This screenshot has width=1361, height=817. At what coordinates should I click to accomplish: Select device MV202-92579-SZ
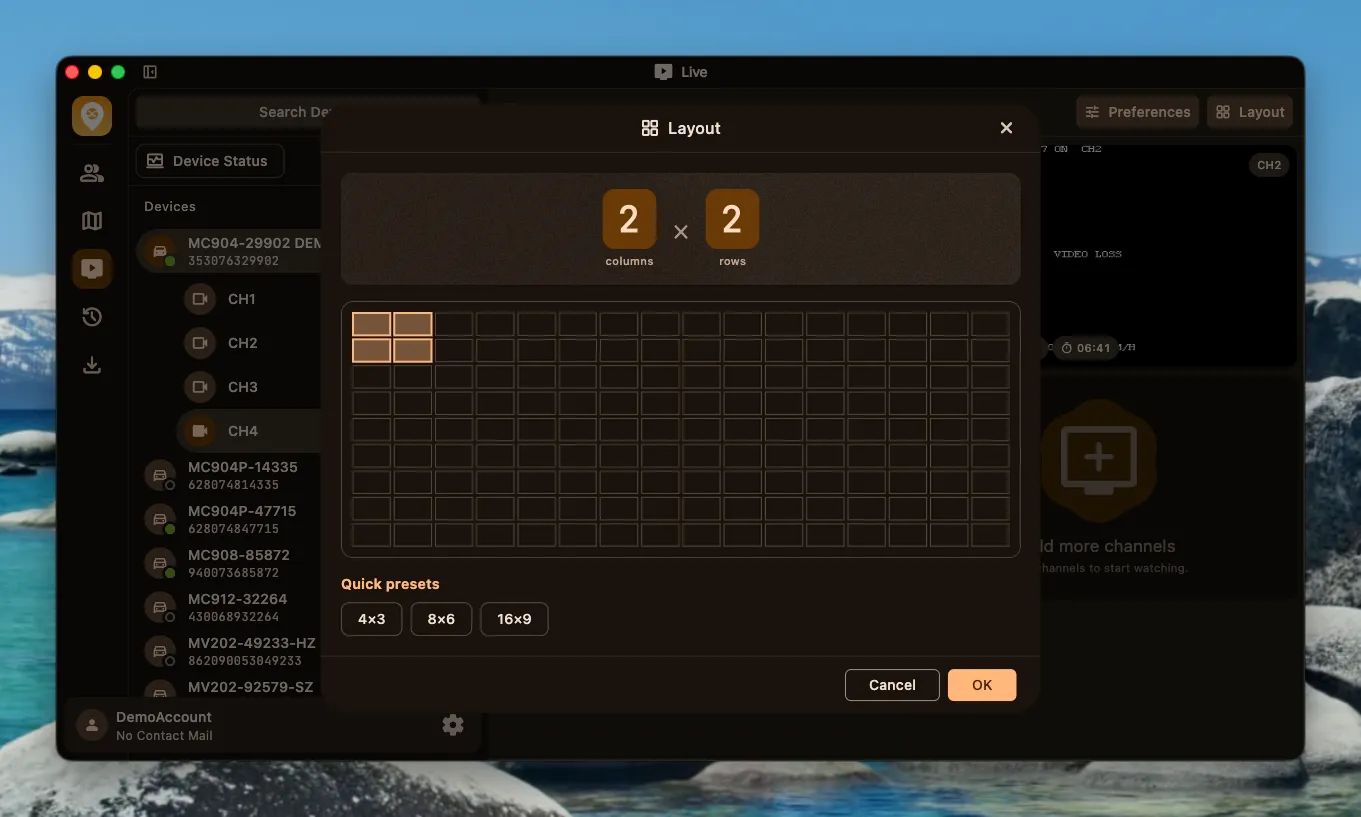click(229, 688)
